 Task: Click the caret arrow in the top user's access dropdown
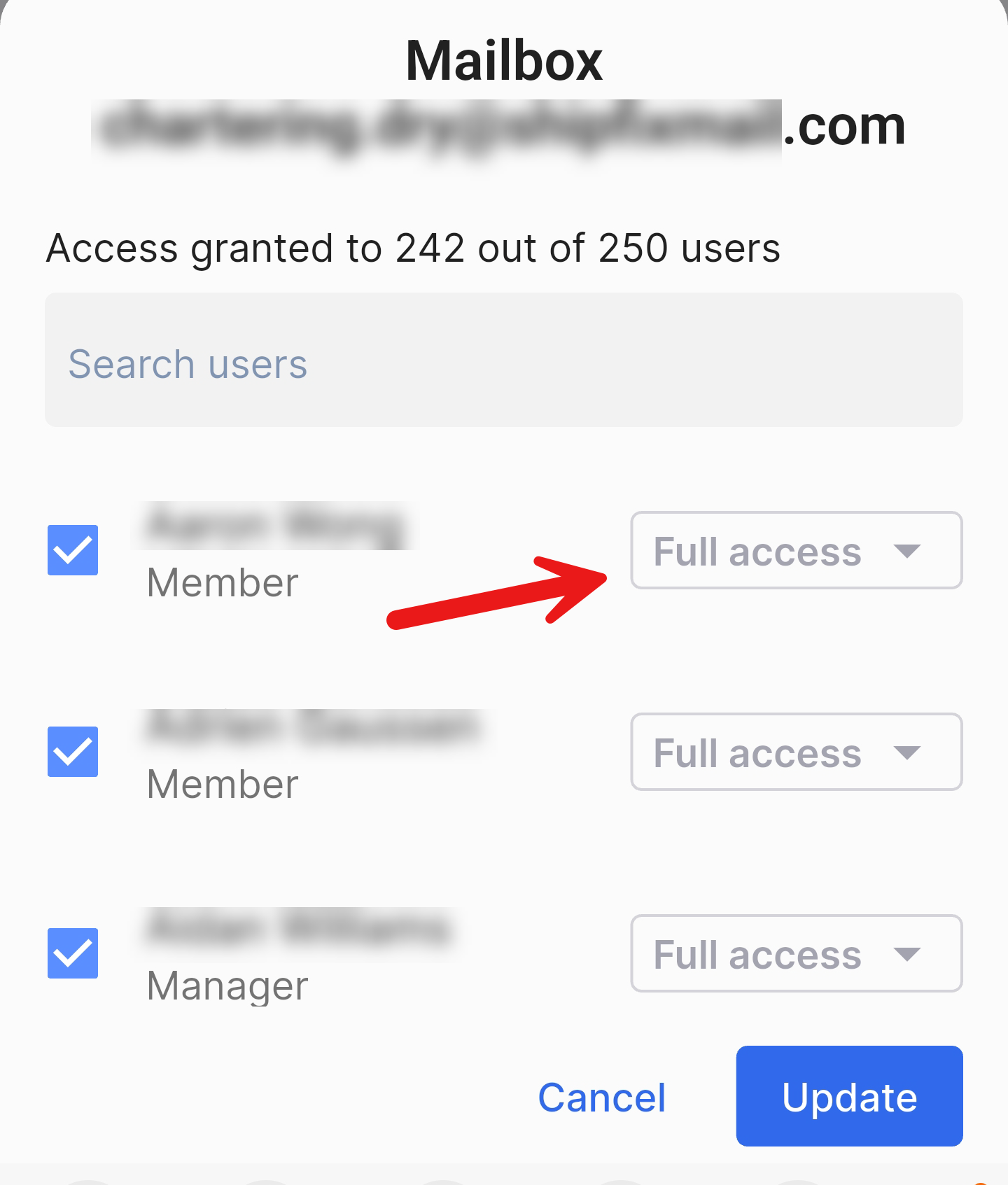[x=906, y=552]
